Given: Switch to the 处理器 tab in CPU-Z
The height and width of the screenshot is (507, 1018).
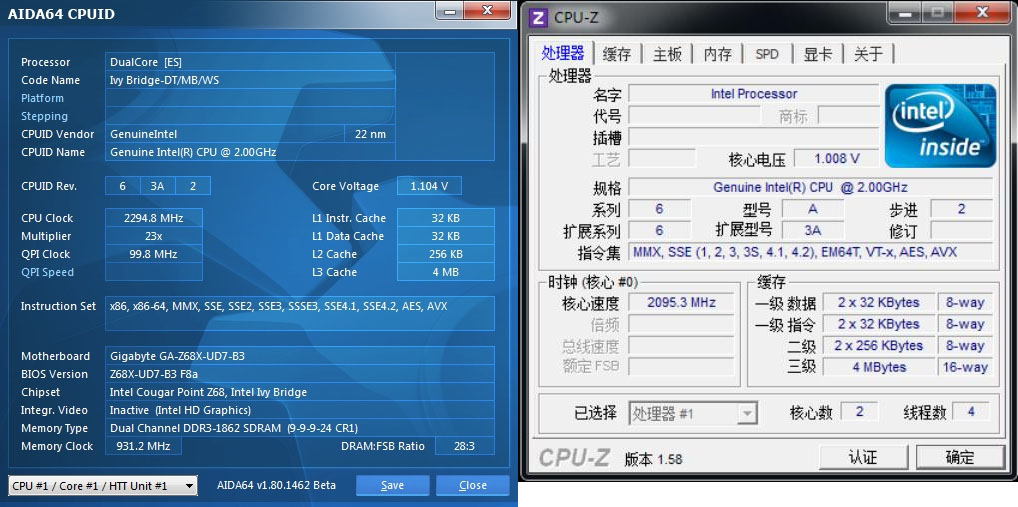Looking at the screenshot, I should (563, 53).
